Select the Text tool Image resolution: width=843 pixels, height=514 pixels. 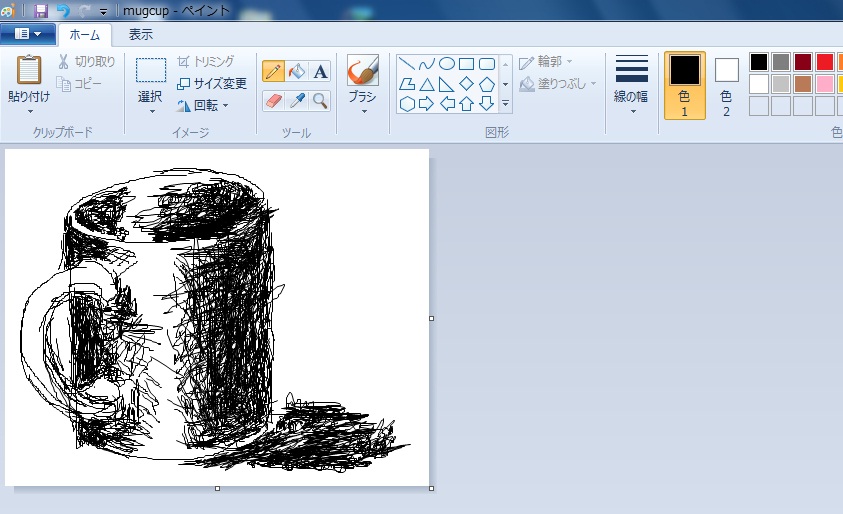(320, 71)
